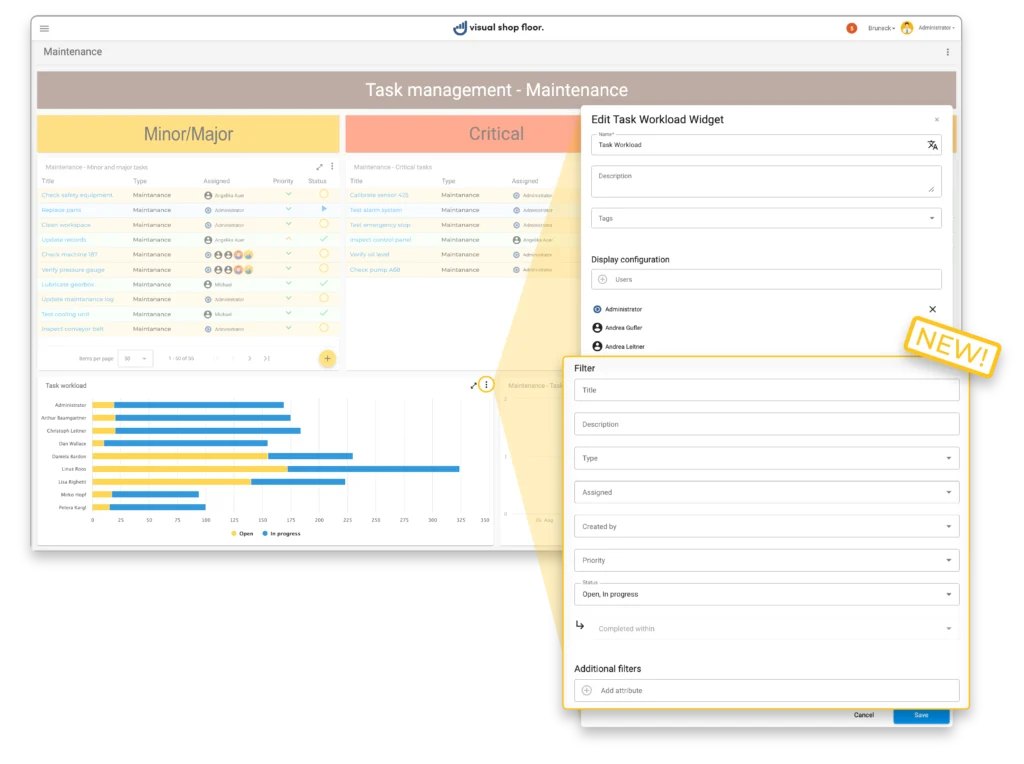1024x764 pixels.
Task: Expand the Type filter dropdown
Action: pyautogui.click(x=766, y=458)
